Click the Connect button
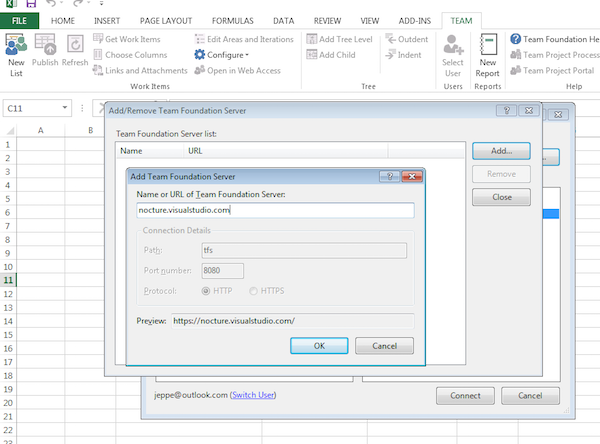Viewport: 600px width, 444px height. click(x=465, y=396)
